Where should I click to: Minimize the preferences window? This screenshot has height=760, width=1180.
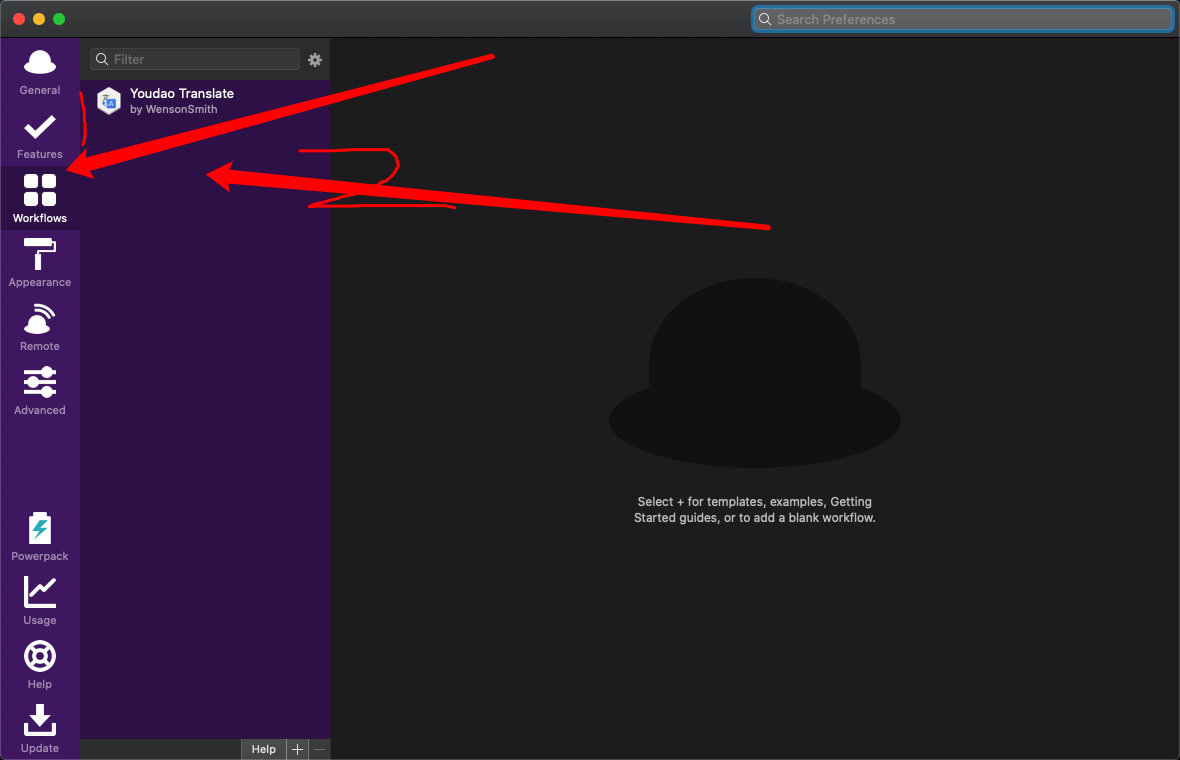click(39, 20)
